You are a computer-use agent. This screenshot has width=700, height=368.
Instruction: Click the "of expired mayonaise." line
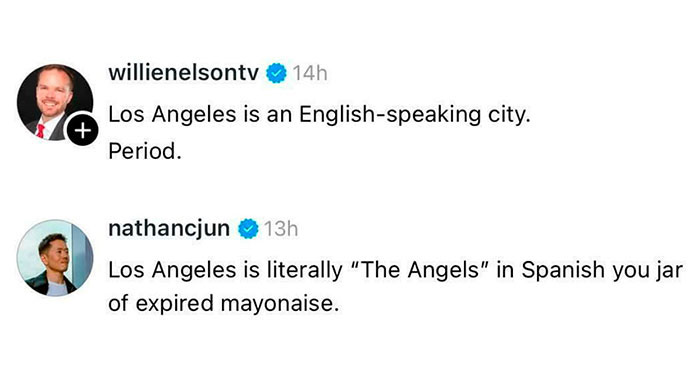click(224, 305)
